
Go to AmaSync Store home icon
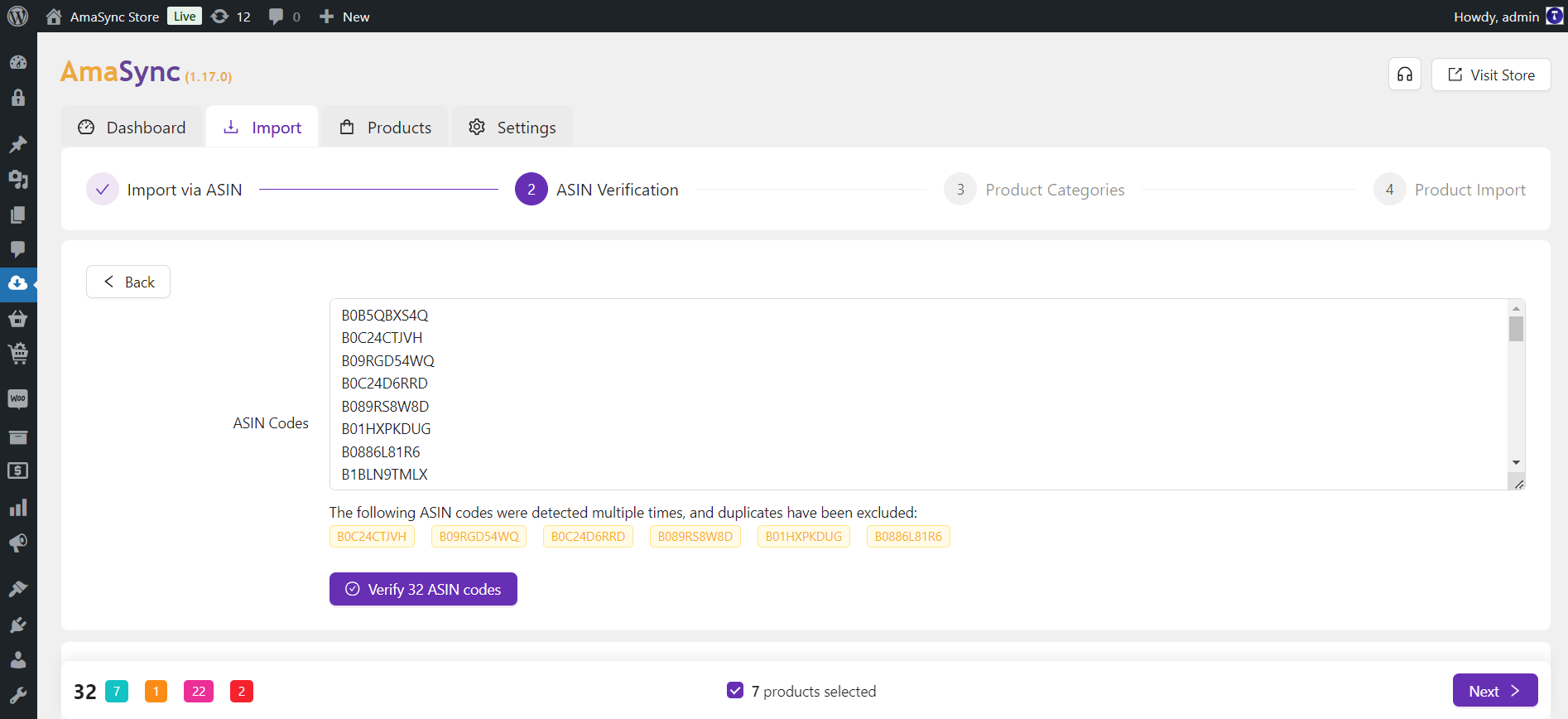(x=54, y=17)
